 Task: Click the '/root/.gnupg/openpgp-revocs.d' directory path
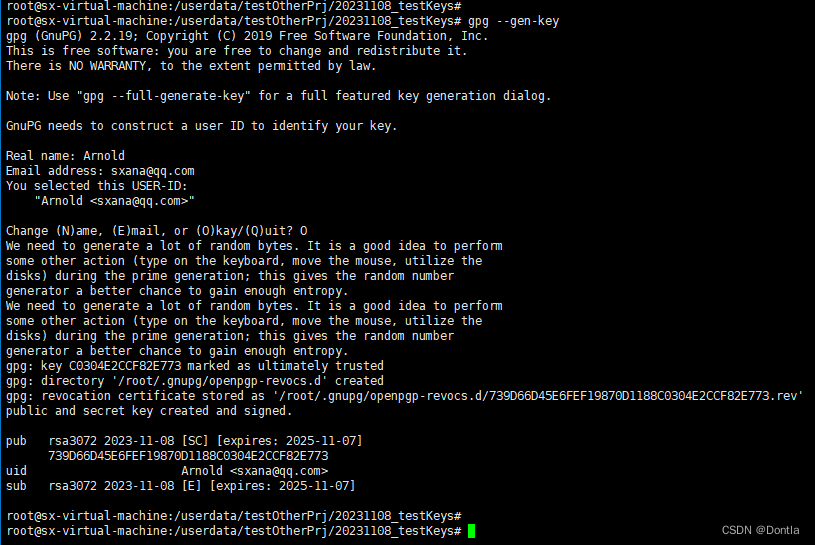tap(220, 381)
